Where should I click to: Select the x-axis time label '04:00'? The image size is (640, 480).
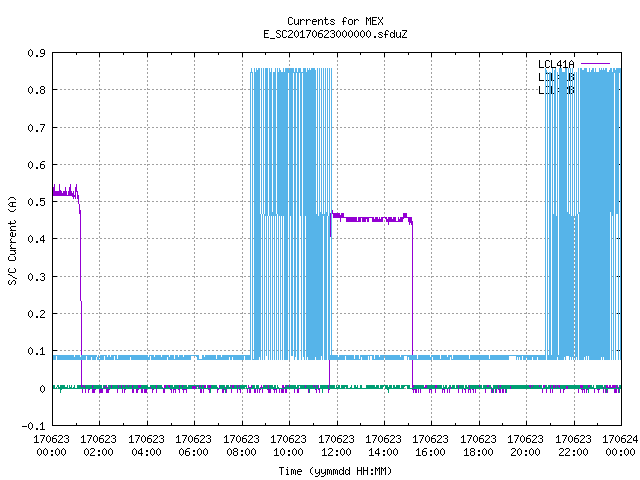(x=146, y=452)
